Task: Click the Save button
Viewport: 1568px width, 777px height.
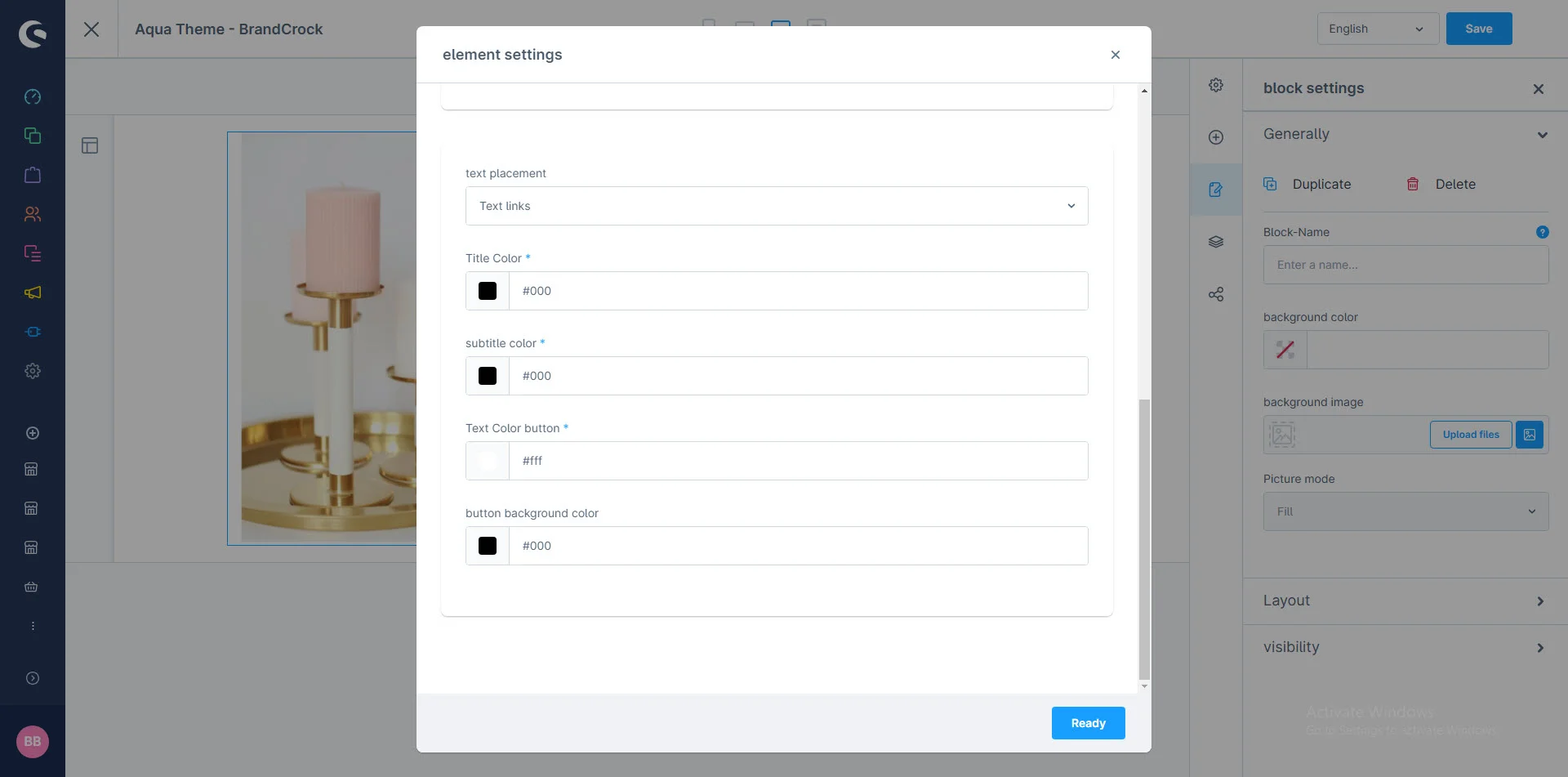Action: [1478, 29]
